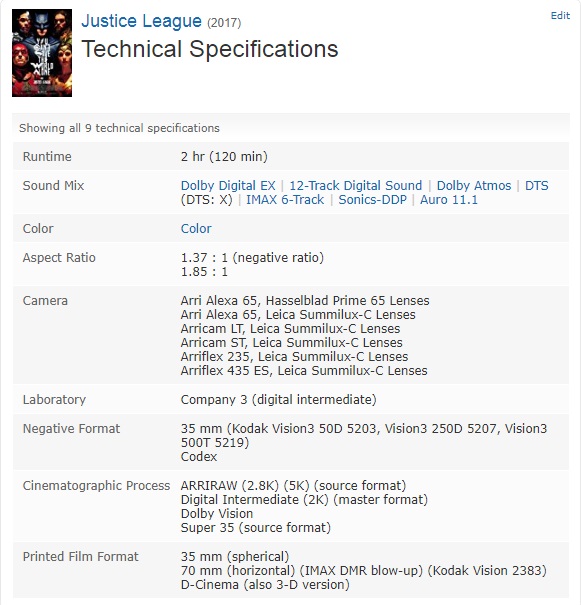
Task: Click the Showing all 9 technical specifications header
Action: point(119,128)
